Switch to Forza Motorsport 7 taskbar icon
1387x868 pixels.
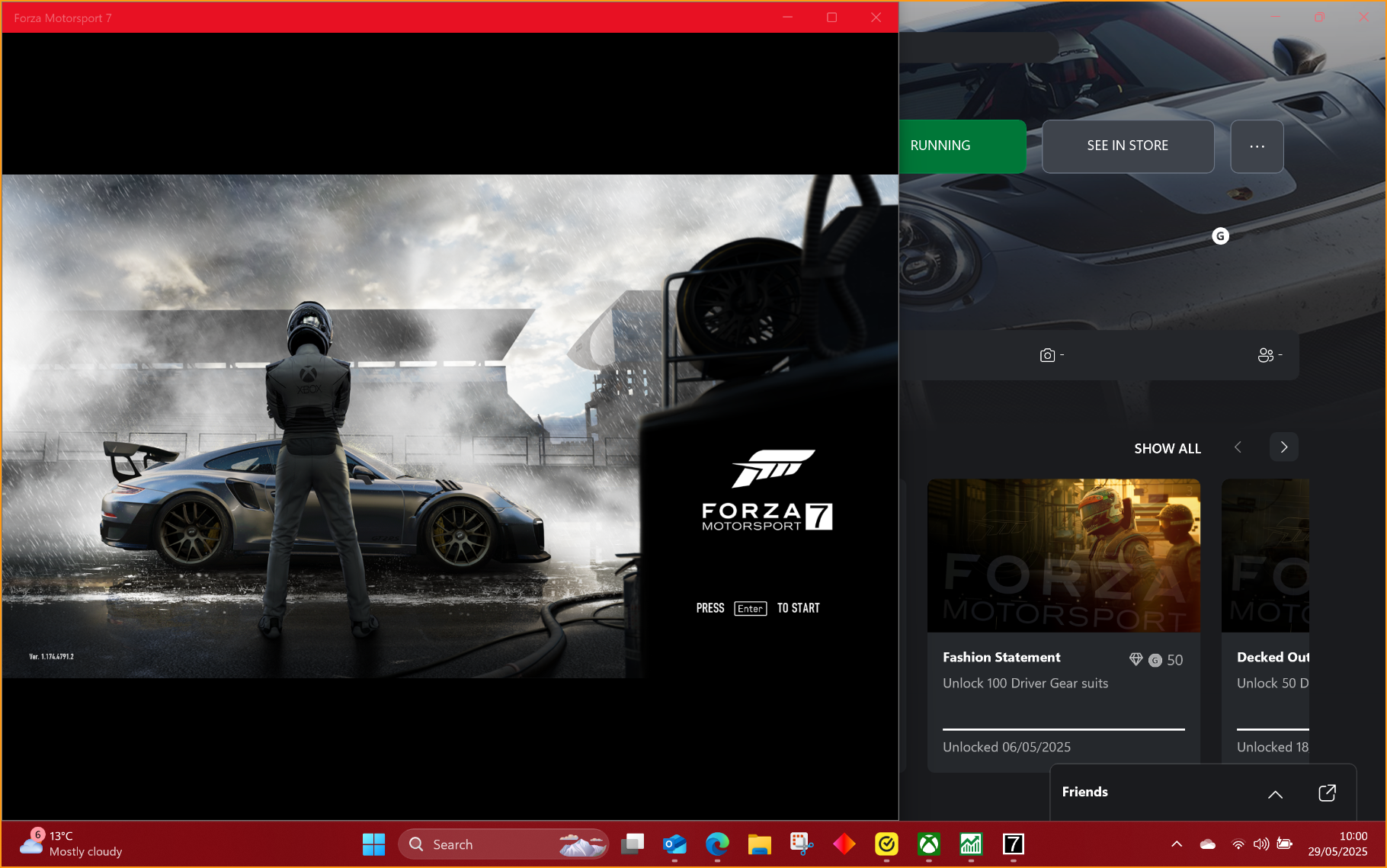coord(1013,844)
